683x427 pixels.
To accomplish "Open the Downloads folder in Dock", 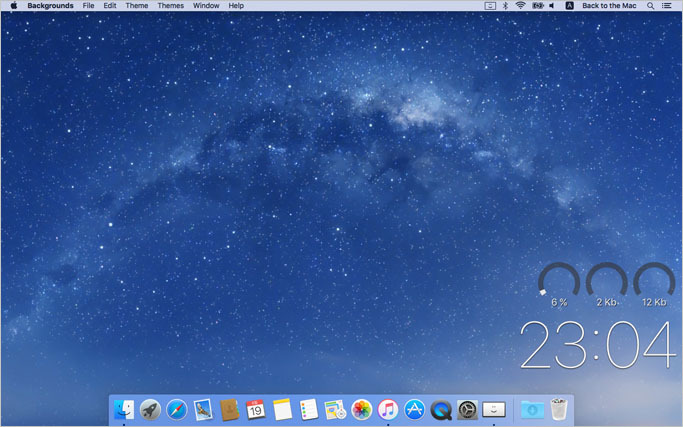I will (x=532, y=410).
